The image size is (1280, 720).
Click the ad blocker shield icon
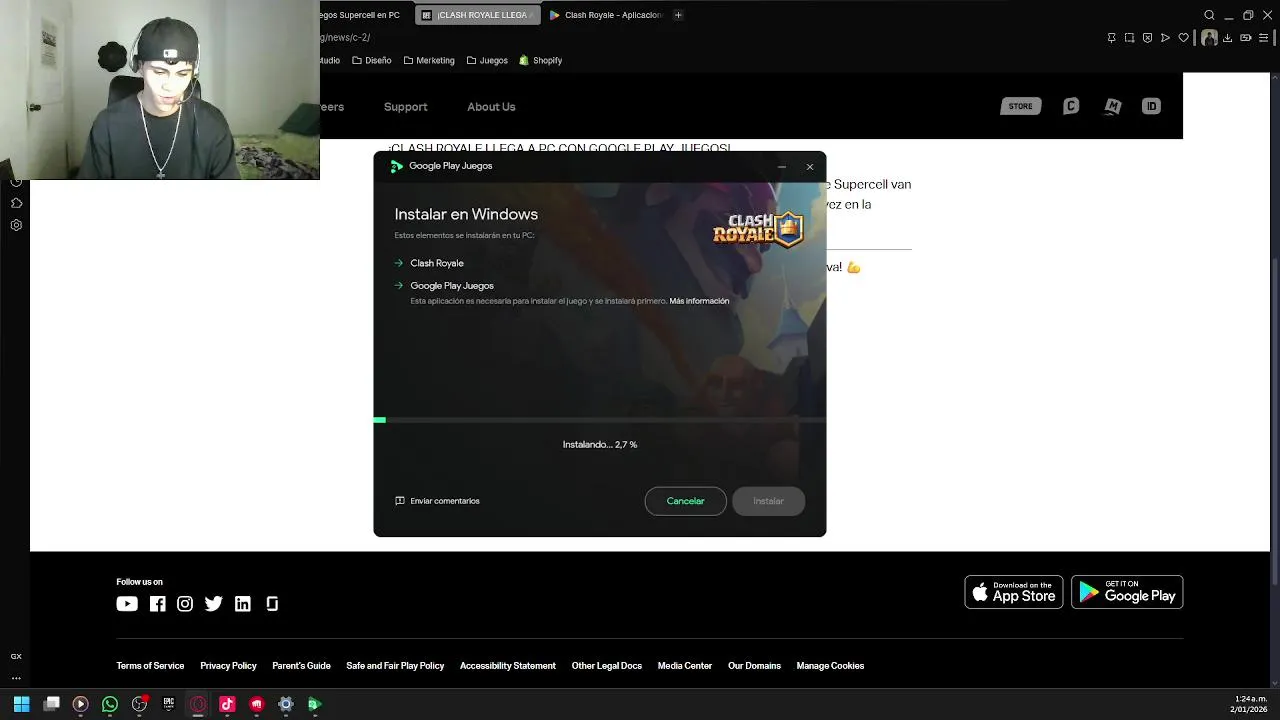point(1147,38)
